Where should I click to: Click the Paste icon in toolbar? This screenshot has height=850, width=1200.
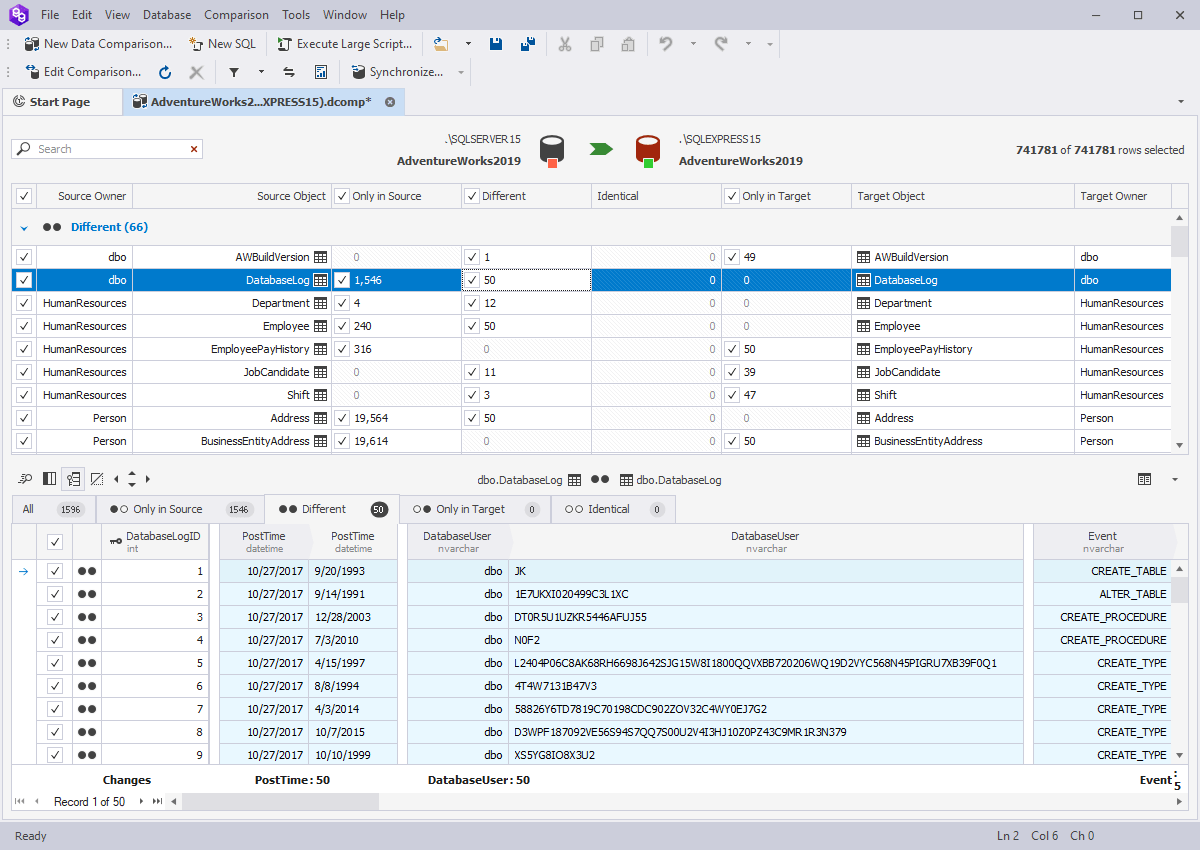tap(628, 44)
